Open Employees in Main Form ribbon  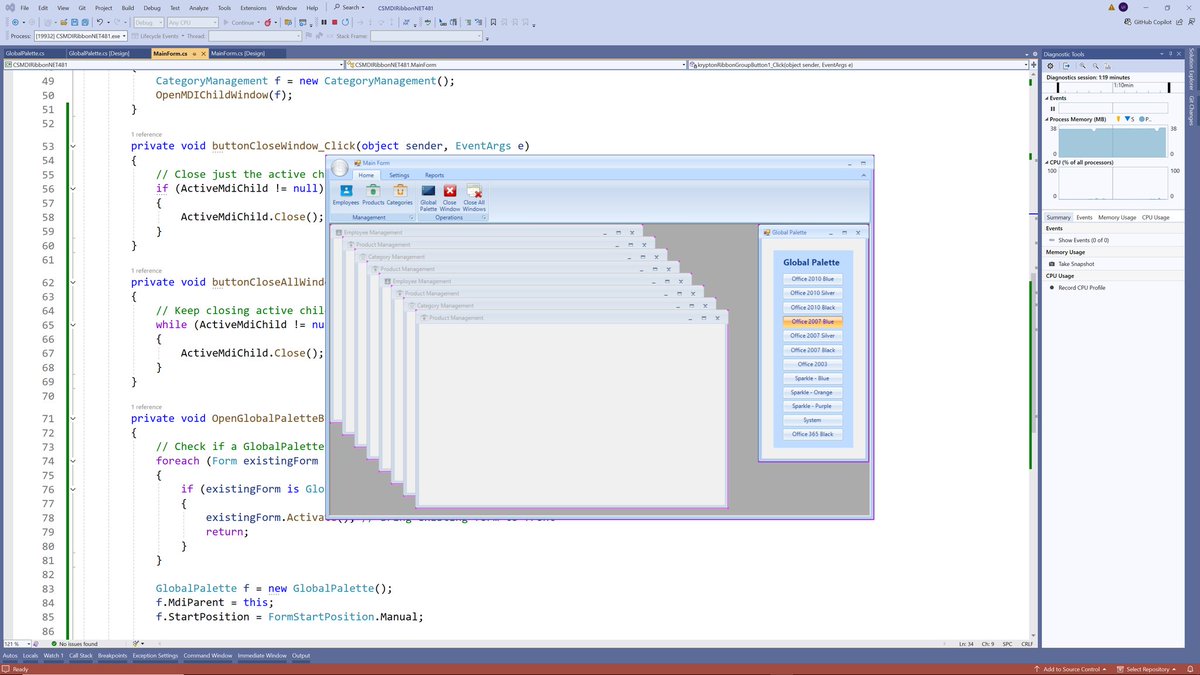pos(346,194)
